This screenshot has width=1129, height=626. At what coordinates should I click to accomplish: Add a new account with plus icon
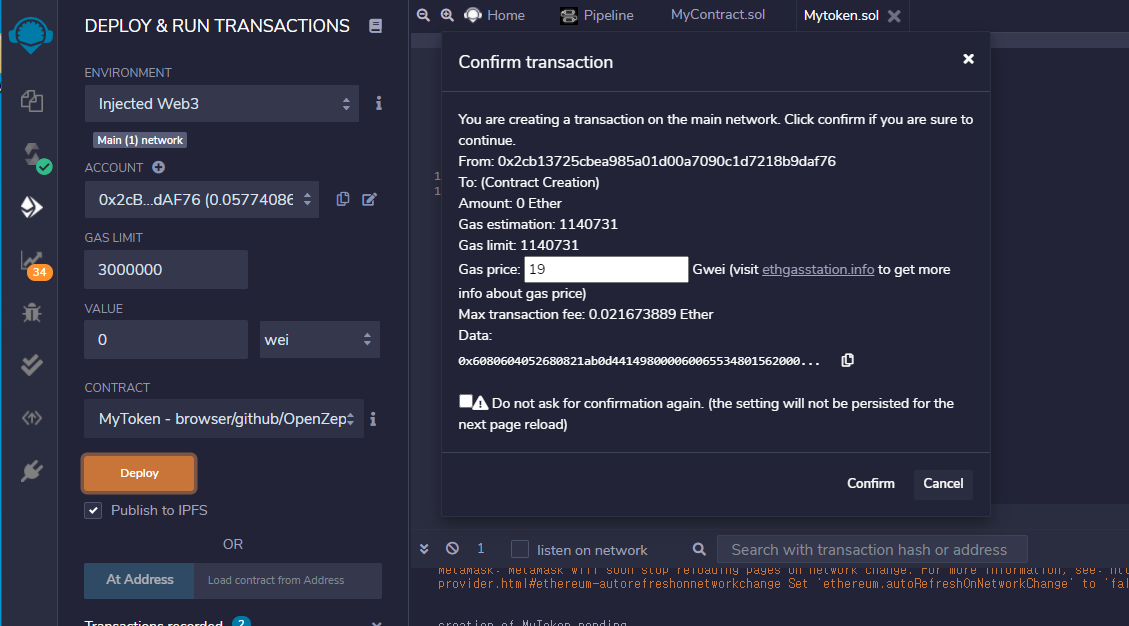158,167
